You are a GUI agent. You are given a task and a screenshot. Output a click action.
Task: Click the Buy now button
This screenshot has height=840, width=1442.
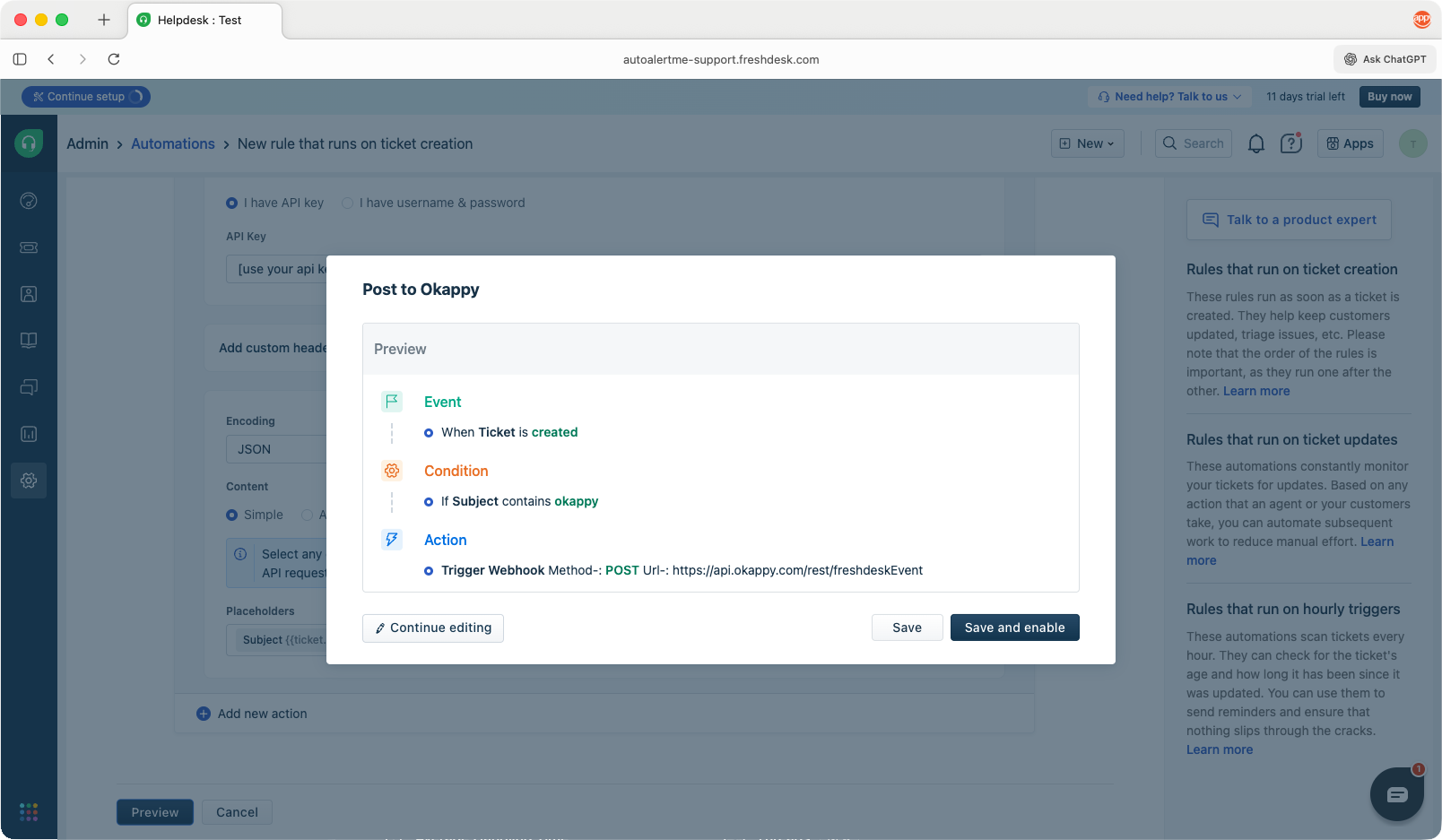tap(1390, 97)
